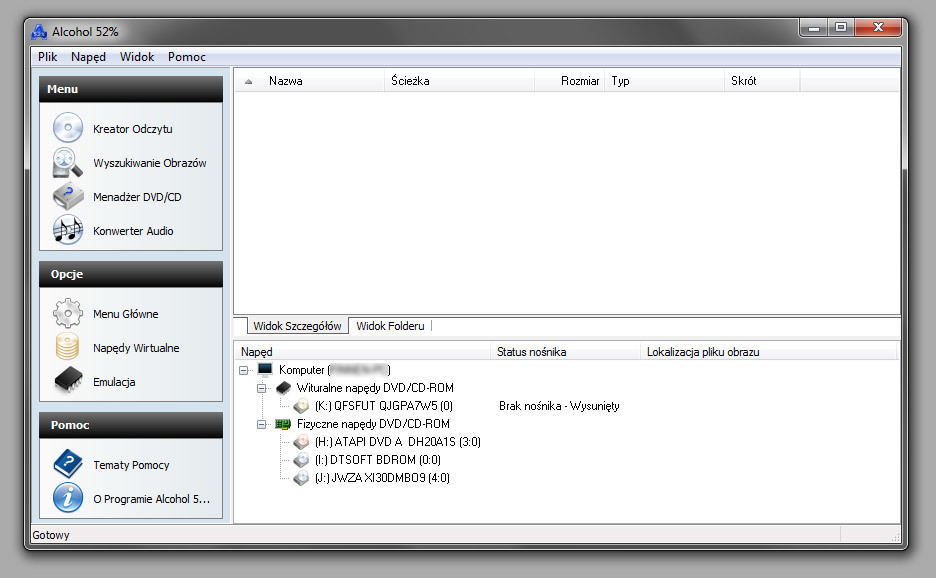Click the Alcohol 52% title bar icon

pyautogui.click(x=39, y=32)
